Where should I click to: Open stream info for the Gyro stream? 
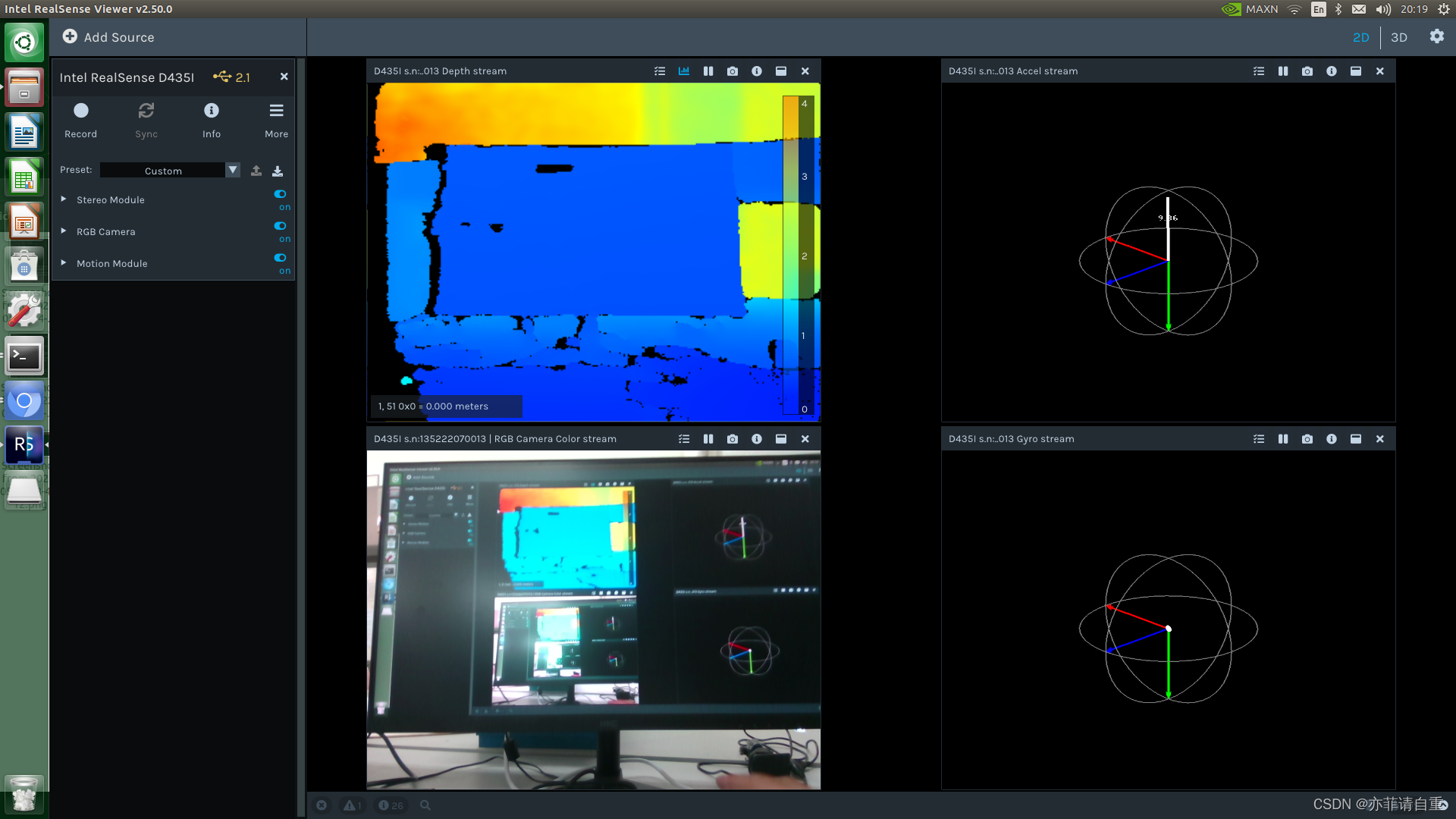[1331, 438]
